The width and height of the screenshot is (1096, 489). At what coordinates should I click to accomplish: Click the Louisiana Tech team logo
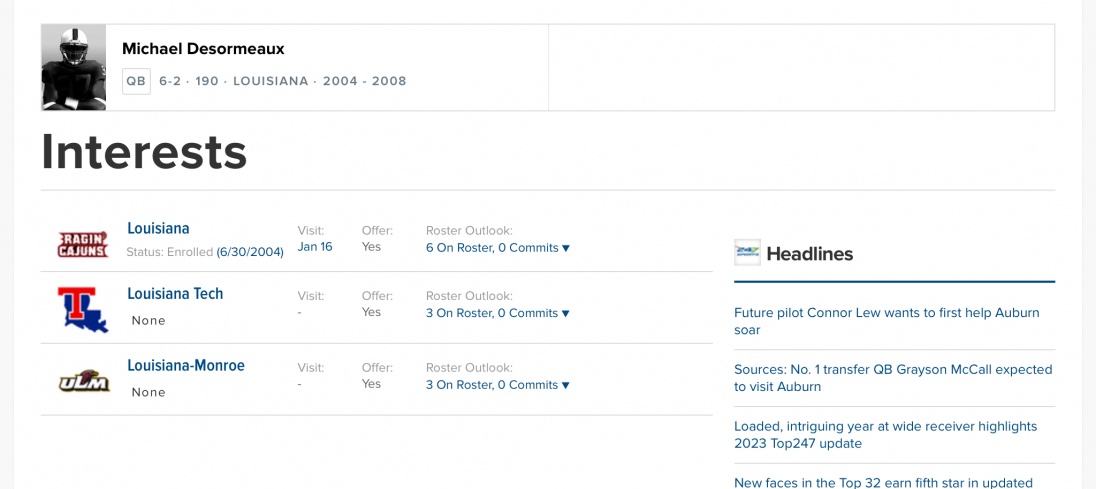point(82,309)
